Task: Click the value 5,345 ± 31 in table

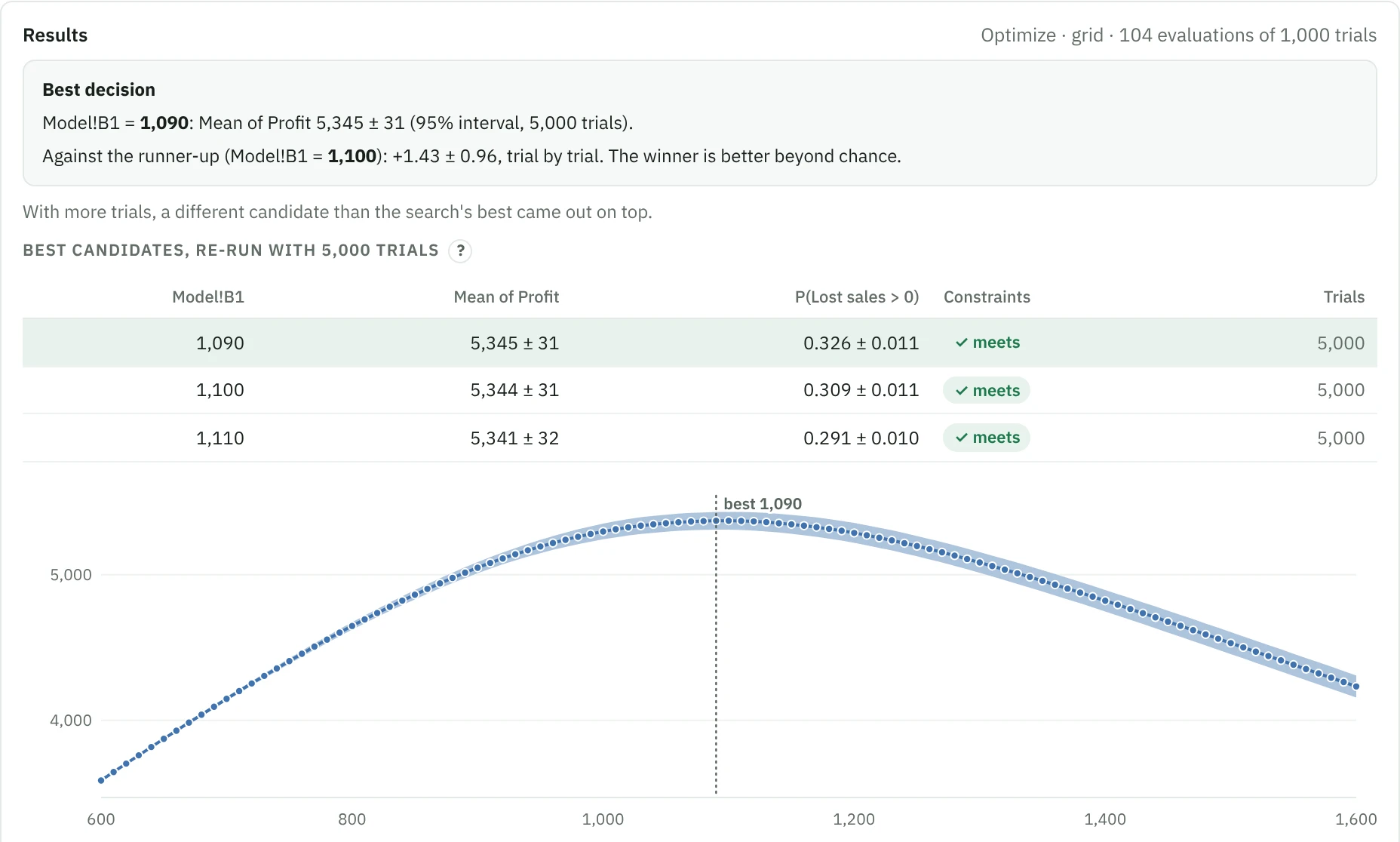Action: (x=514, y=343)
